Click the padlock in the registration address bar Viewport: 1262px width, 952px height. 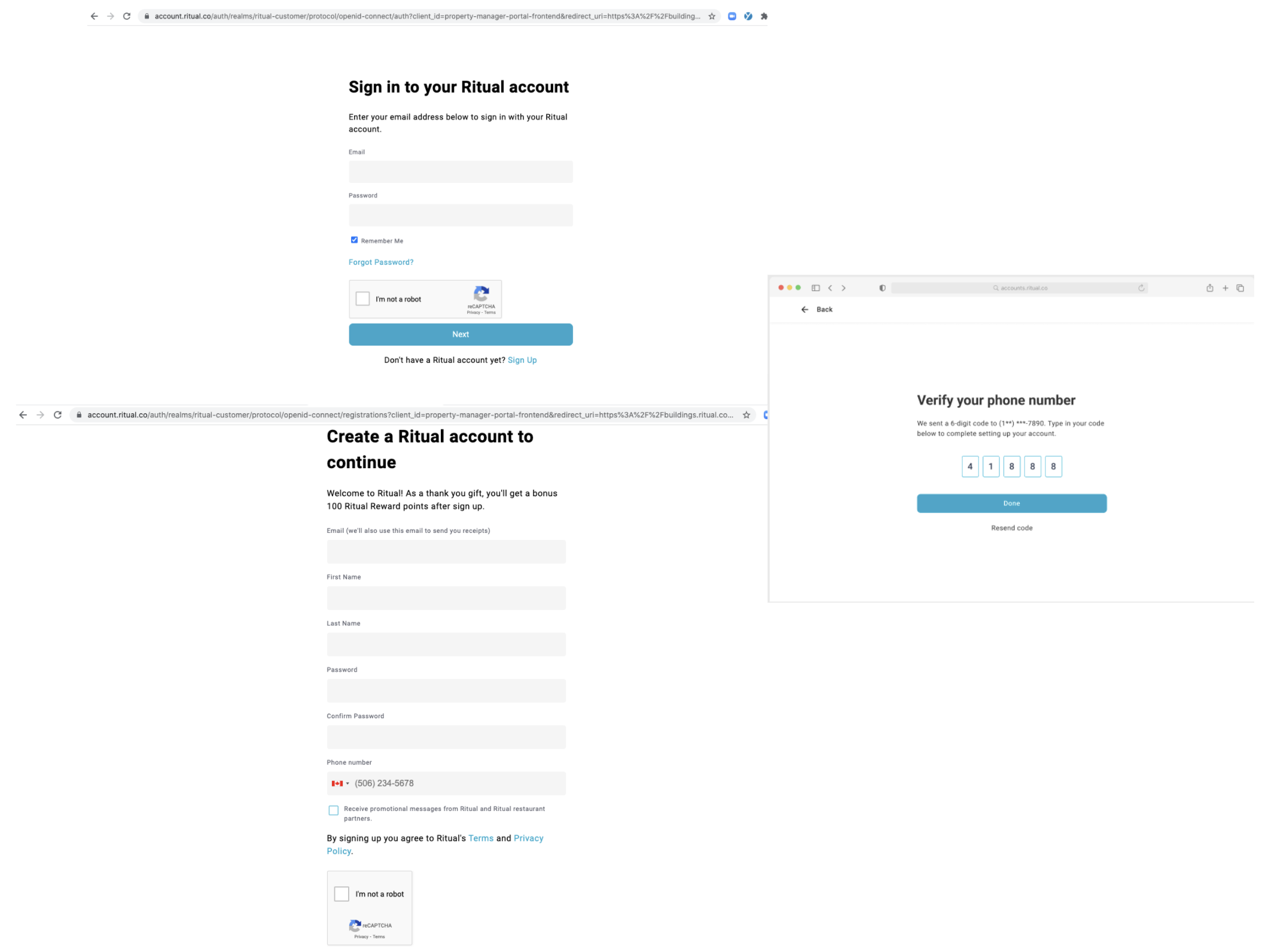tap(79, 415)
